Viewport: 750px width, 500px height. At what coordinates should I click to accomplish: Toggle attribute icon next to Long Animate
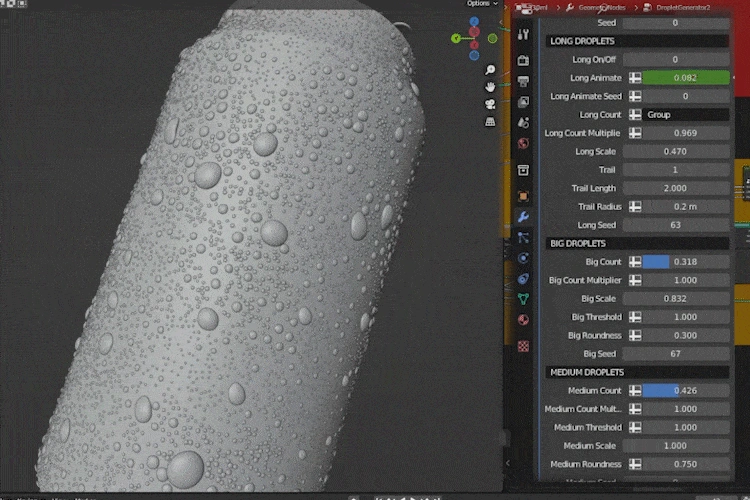coord(635,78)
